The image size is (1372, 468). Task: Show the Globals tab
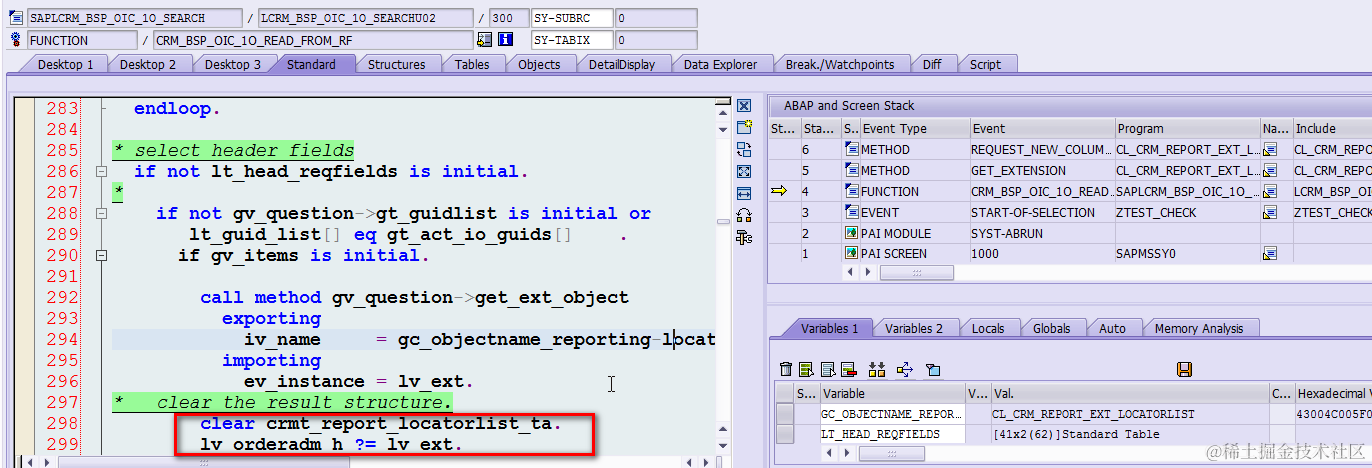(1051, 328)
